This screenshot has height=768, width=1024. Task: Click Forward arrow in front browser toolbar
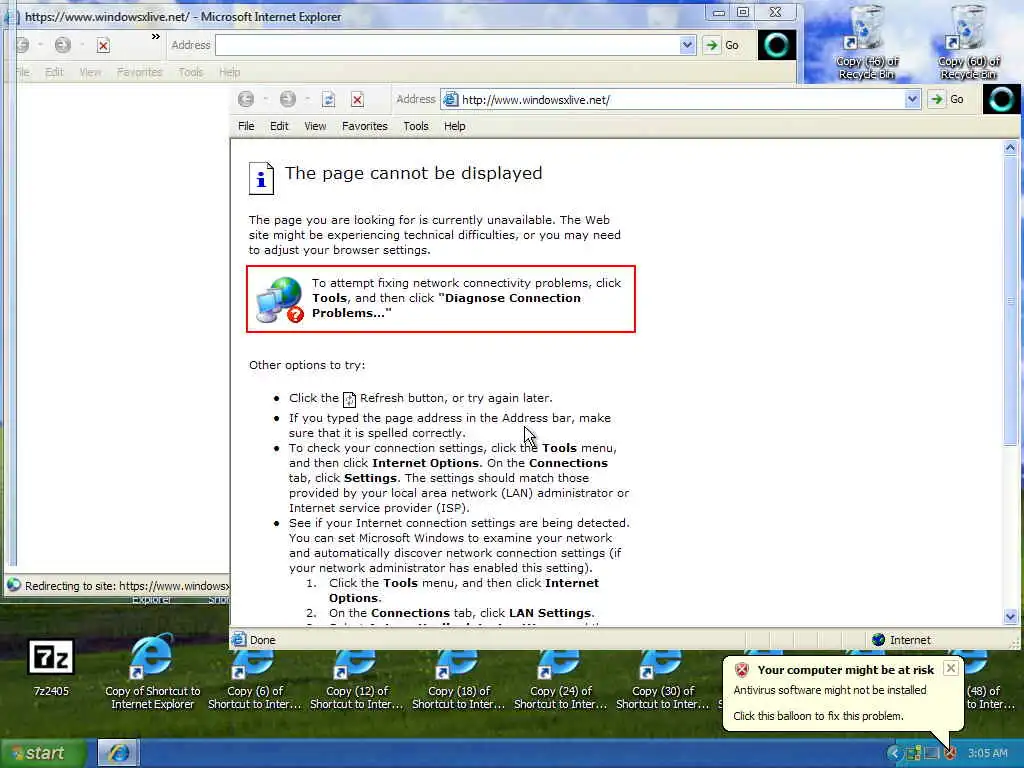[x=287, y=99]
